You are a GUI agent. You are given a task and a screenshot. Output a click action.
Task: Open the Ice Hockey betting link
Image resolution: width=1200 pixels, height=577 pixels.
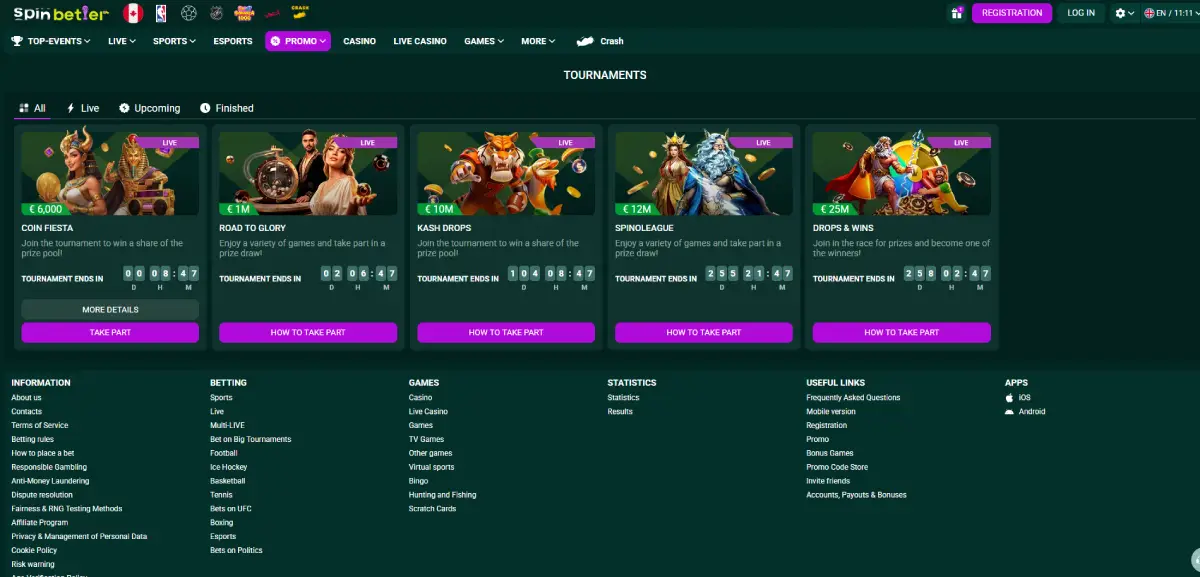228,467
